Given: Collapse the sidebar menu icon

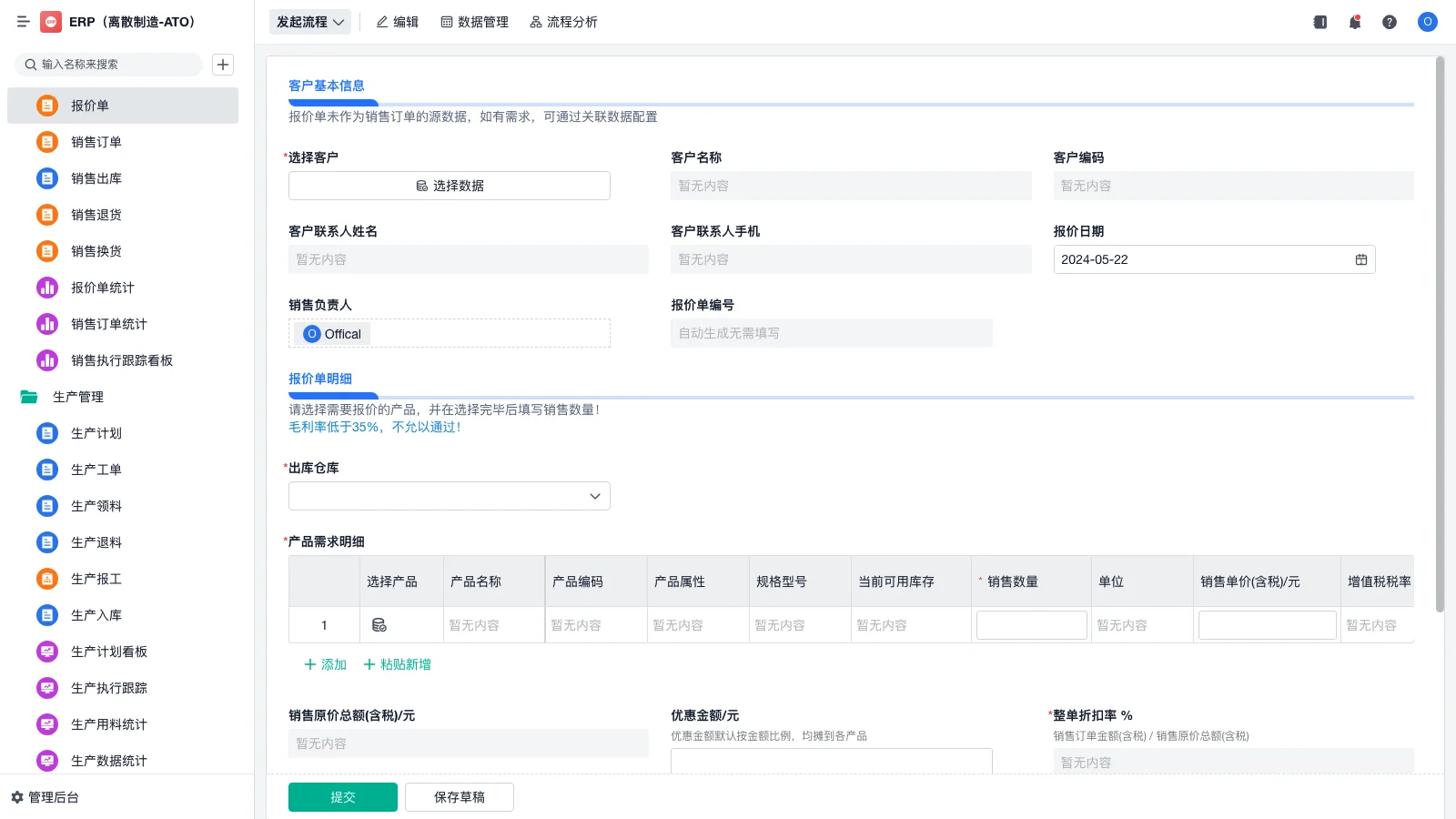Looking at the screenshot, I should pos(23,22).
